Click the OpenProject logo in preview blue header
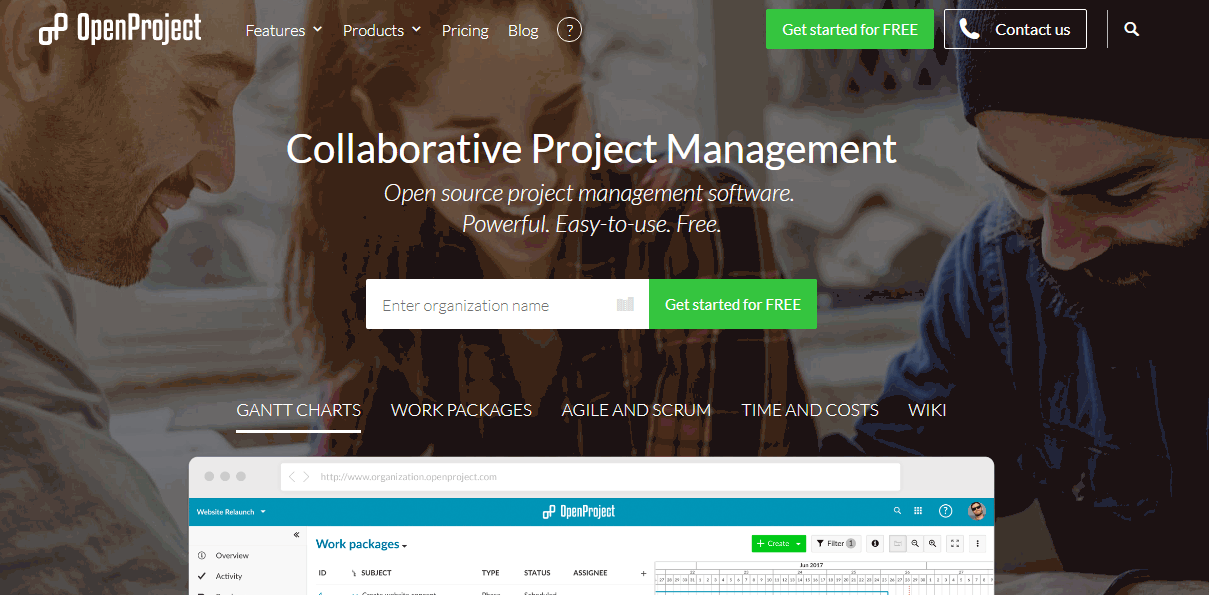This screenshot has width=1209, height=595. click(x=579, y=511)
